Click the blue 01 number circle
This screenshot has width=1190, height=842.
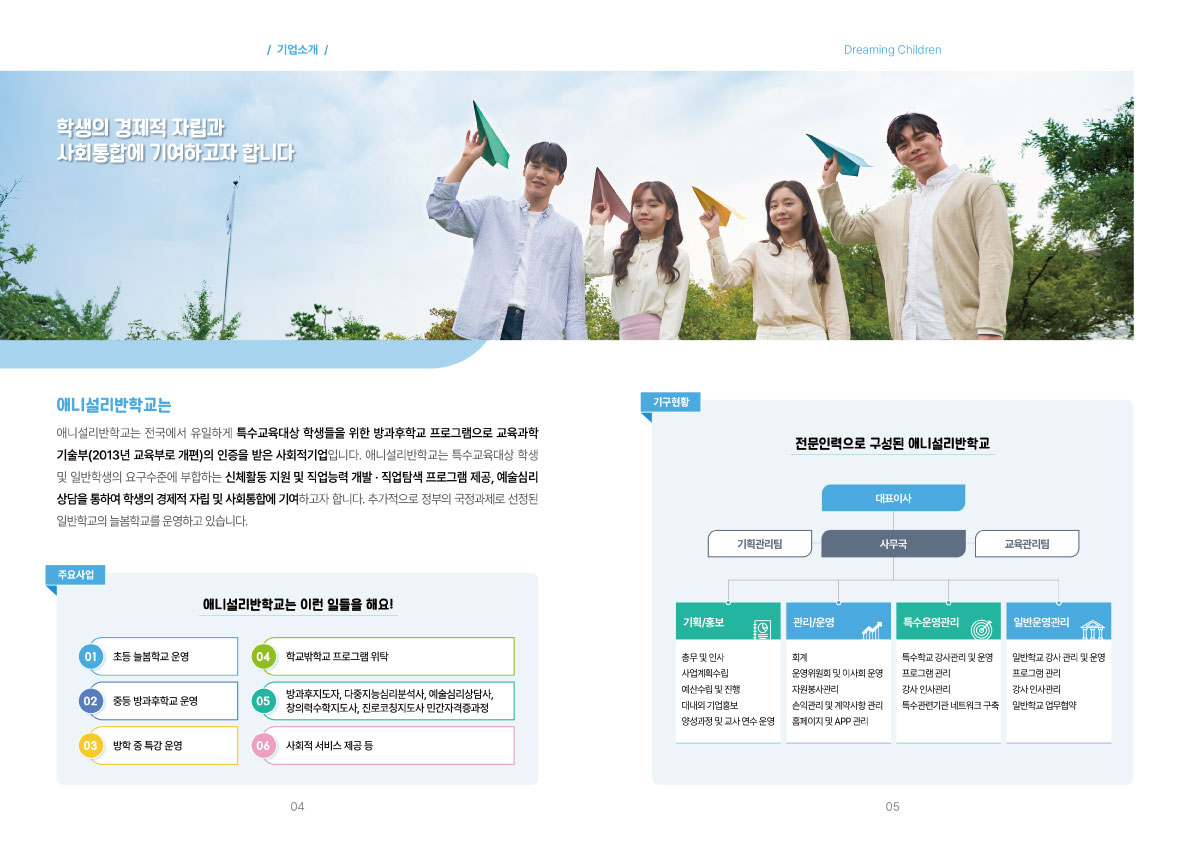pyautogui.click(x=90, y=657)
